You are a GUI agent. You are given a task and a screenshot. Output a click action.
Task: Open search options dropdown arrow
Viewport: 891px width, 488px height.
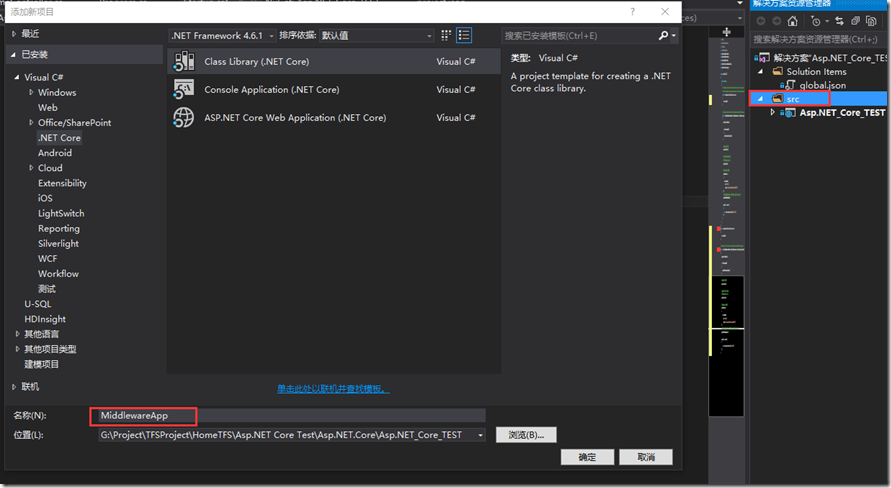pyautogui.click(x=674, y=36)
